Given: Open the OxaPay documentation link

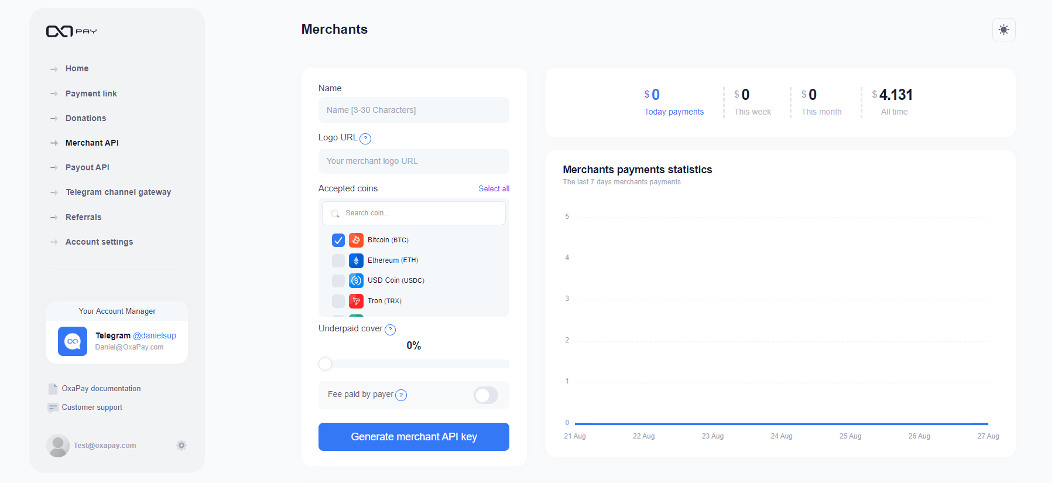Looking at the screenshot, I should coord(100,388).
